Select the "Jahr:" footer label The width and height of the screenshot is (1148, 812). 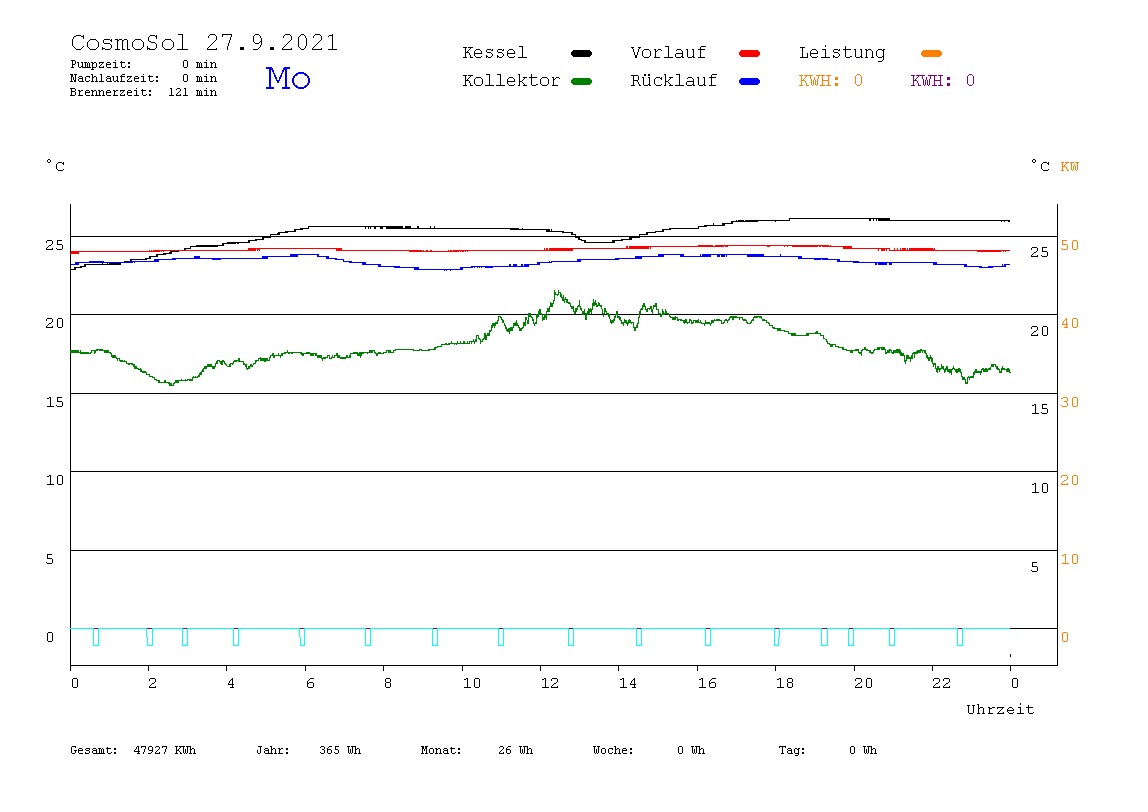(273, 750)
